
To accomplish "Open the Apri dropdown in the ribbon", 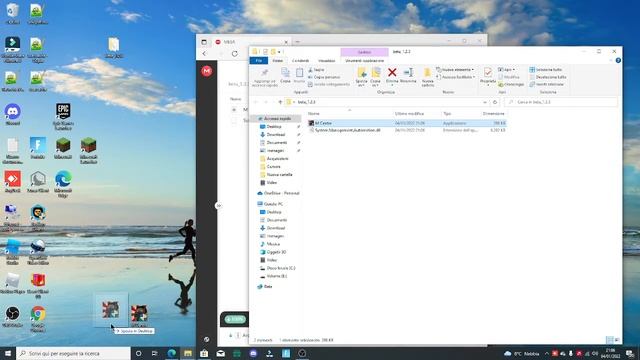I will point(506,70).
